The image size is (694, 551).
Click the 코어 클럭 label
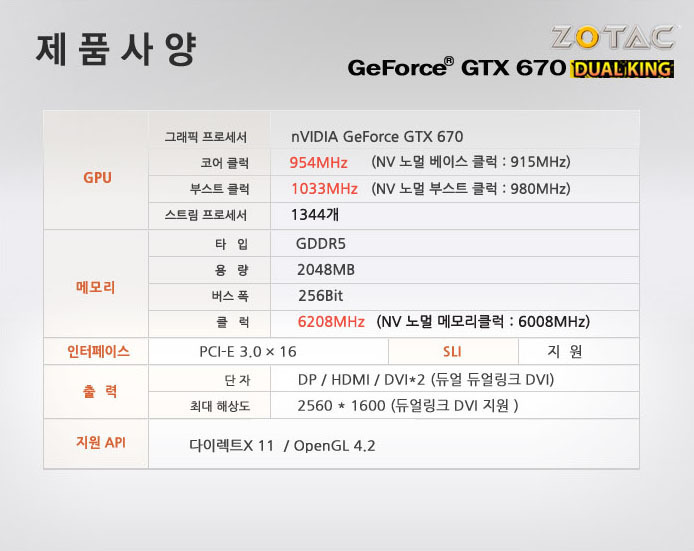[224, 163]
